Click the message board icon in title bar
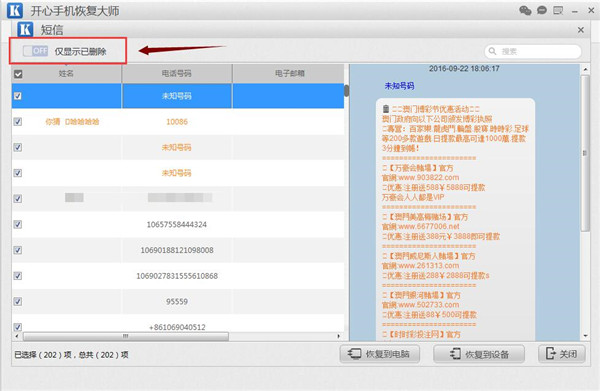 (558, 10)
